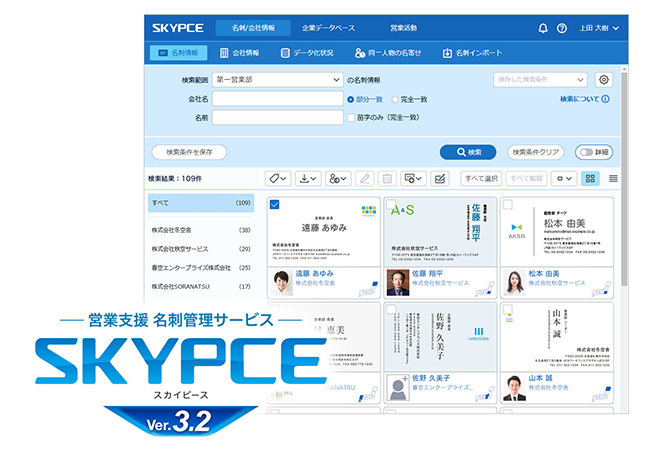Screen dimensions: 650x450
Task: Switch to the 名刺情報 sub tab
Action: (178, 53)
